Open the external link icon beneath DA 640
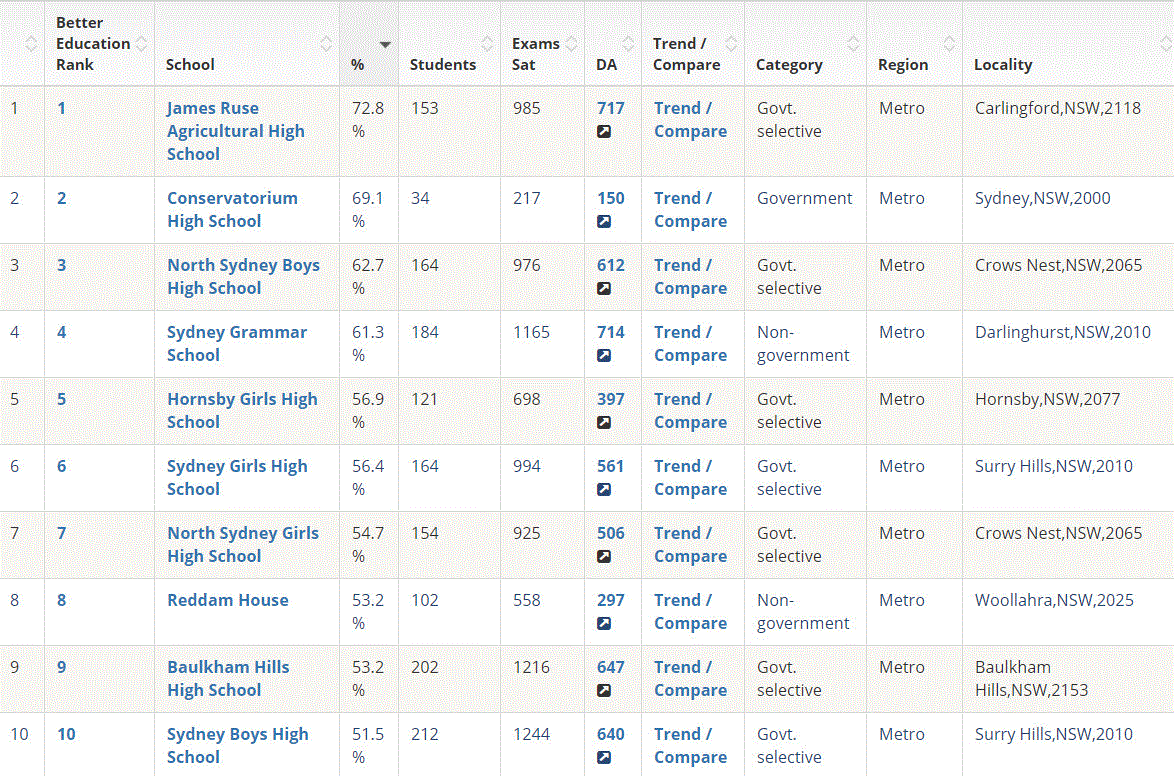 (x=604, y=758)
